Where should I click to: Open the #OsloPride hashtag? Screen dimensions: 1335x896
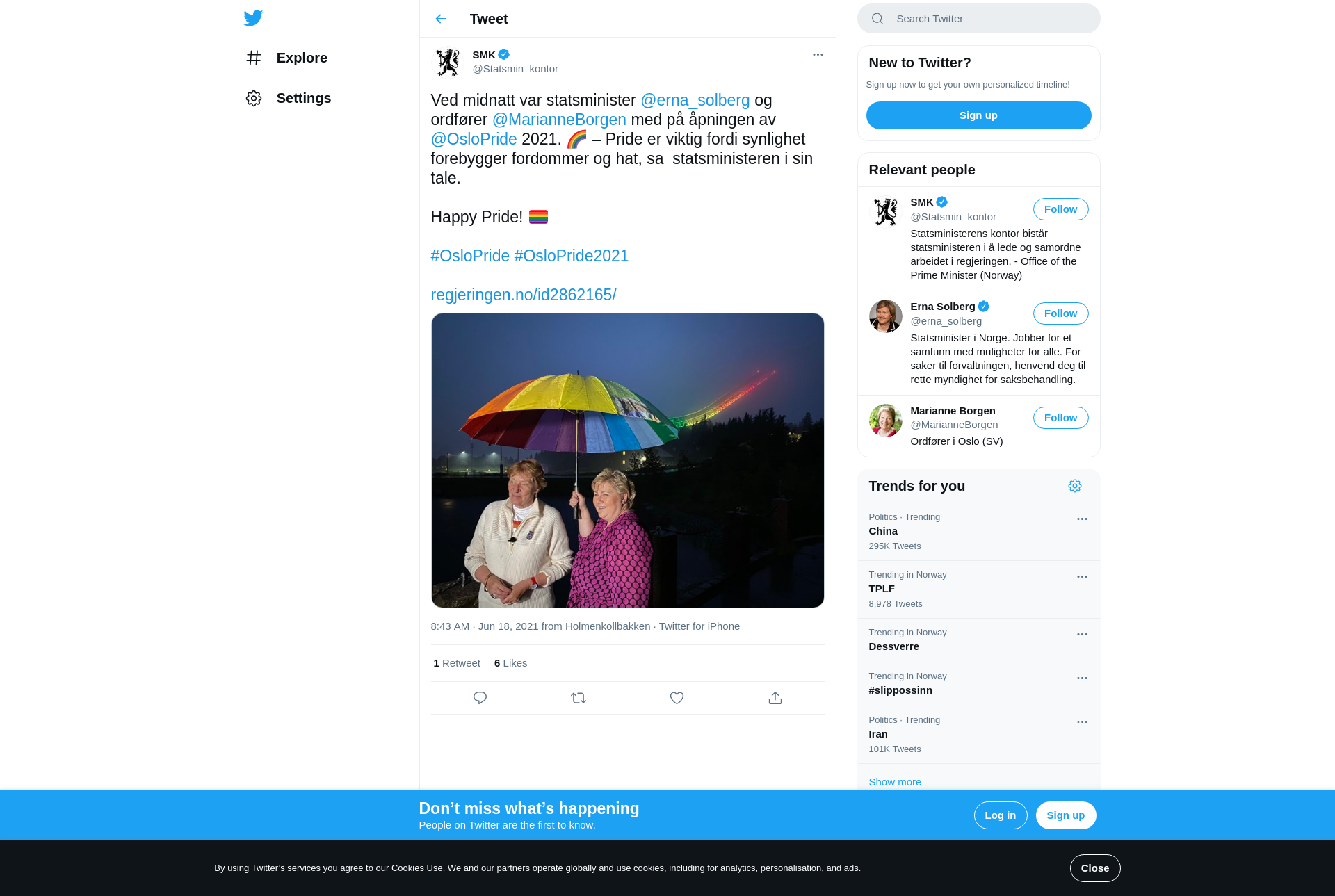470,256
